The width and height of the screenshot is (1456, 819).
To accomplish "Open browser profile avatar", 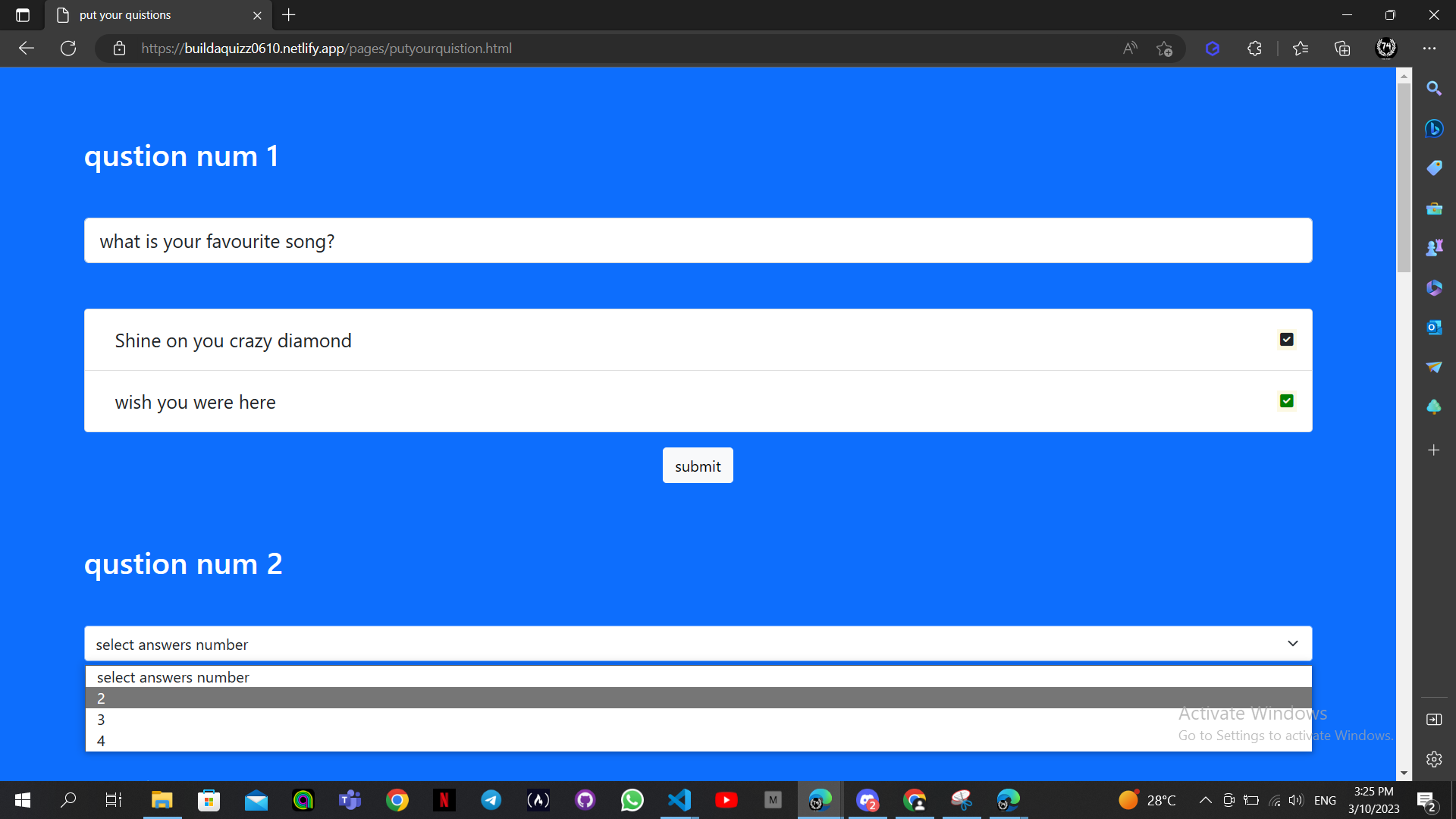I will 1386,49.
